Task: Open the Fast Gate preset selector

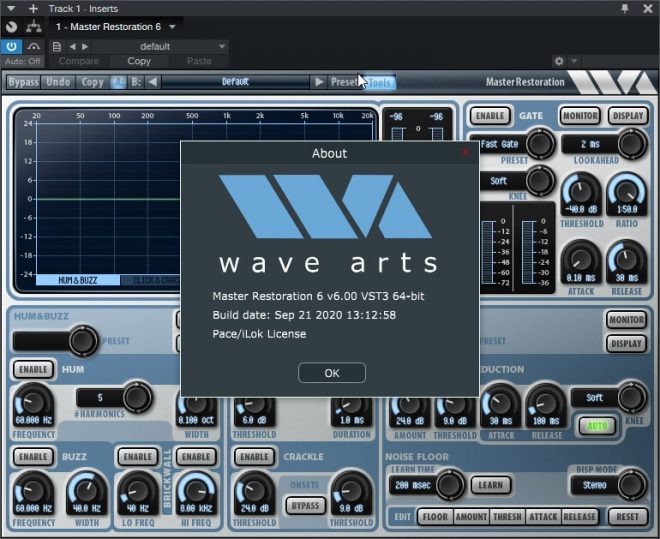Action: tap(511, 144)
